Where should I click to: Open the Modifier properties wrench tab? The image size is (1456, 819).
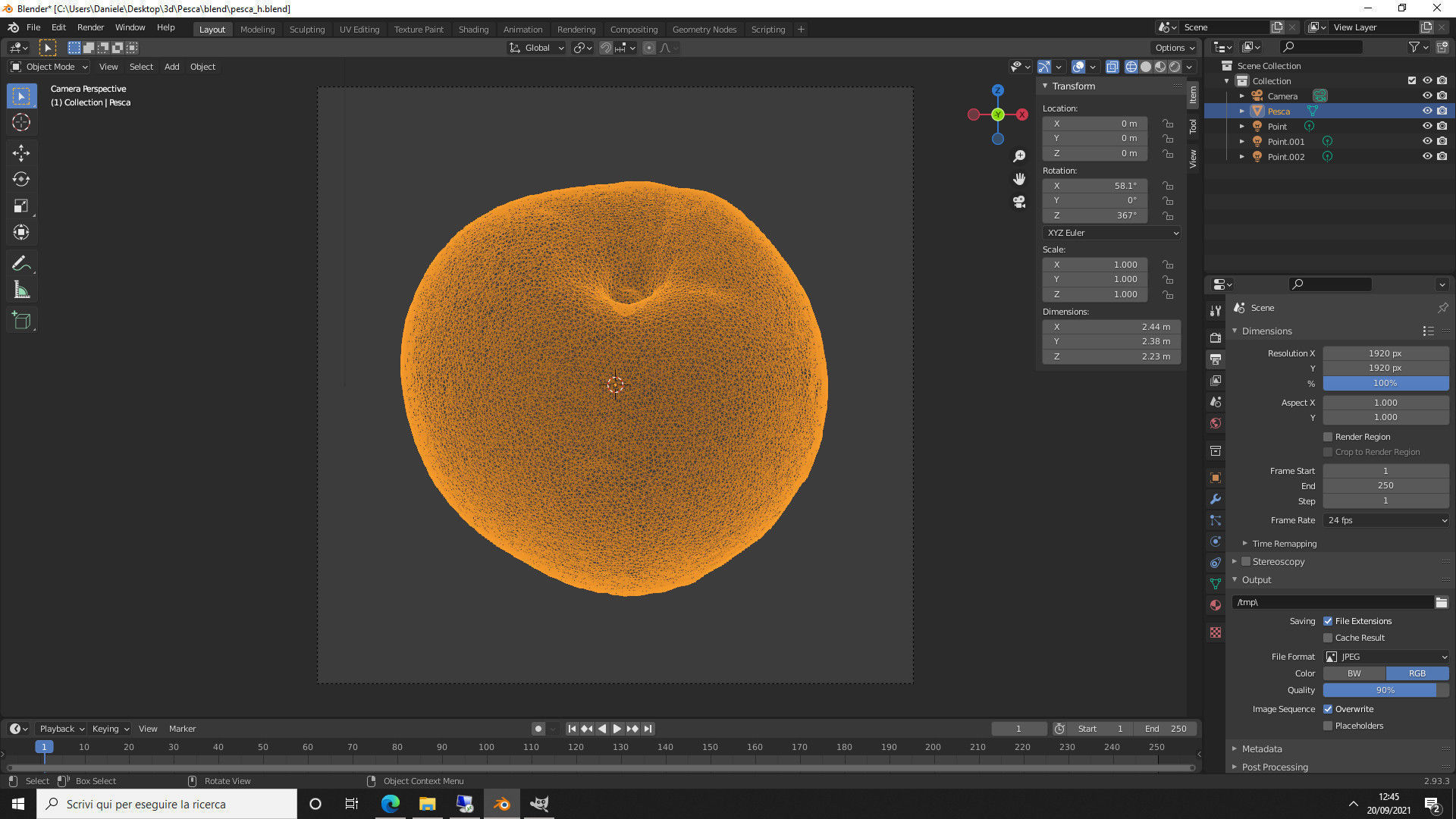pyautogui.click(x=1216, y=499)
